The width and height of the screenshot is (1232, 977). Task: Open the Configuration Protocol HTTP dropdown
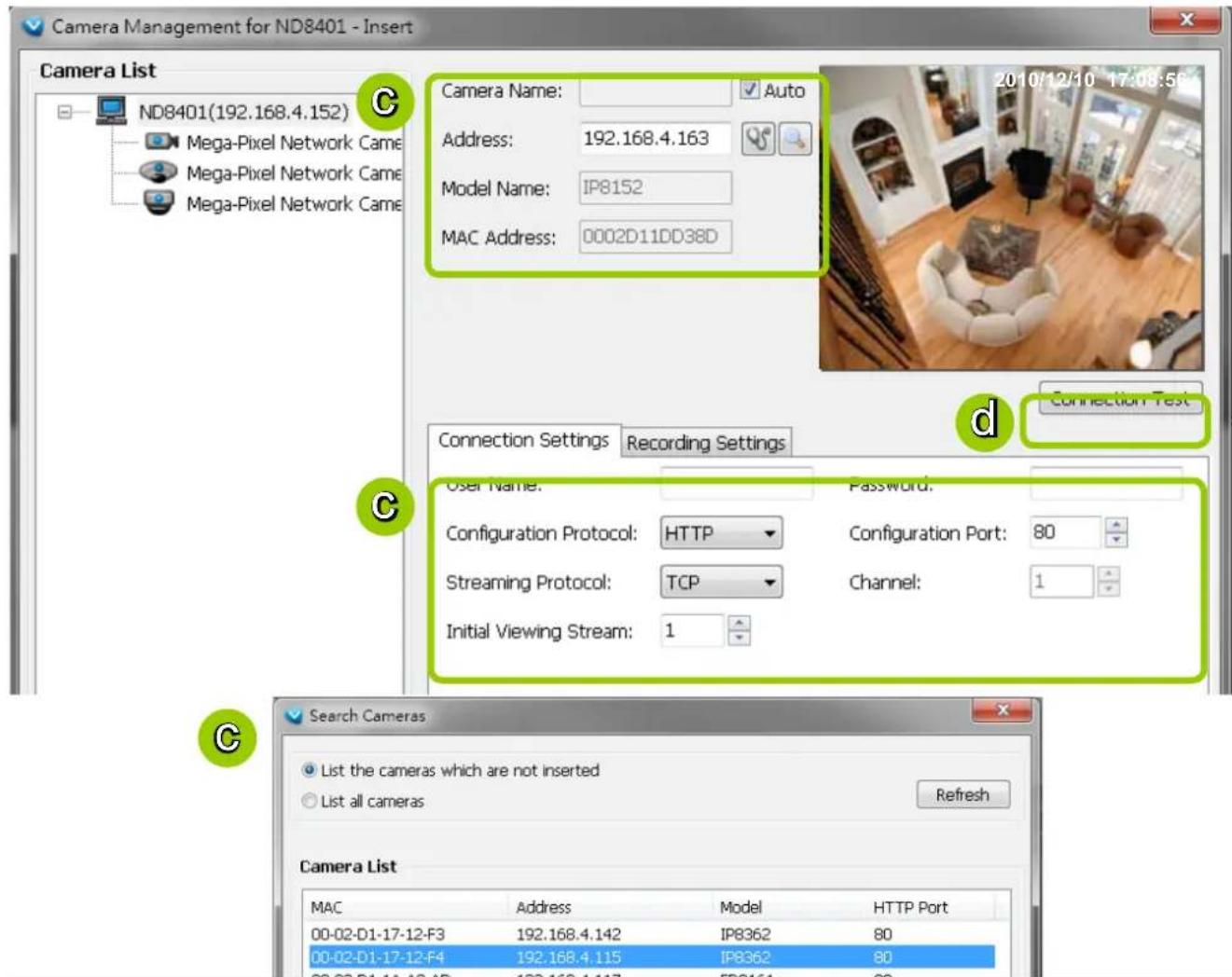click(x=721, y=533)
